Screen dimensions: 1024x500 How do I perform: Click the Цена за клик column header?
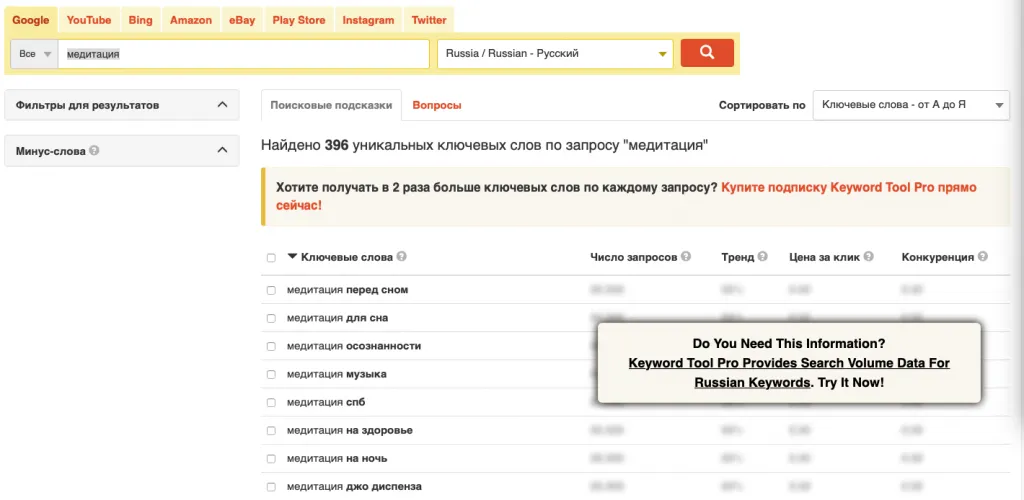click(825, 257)
